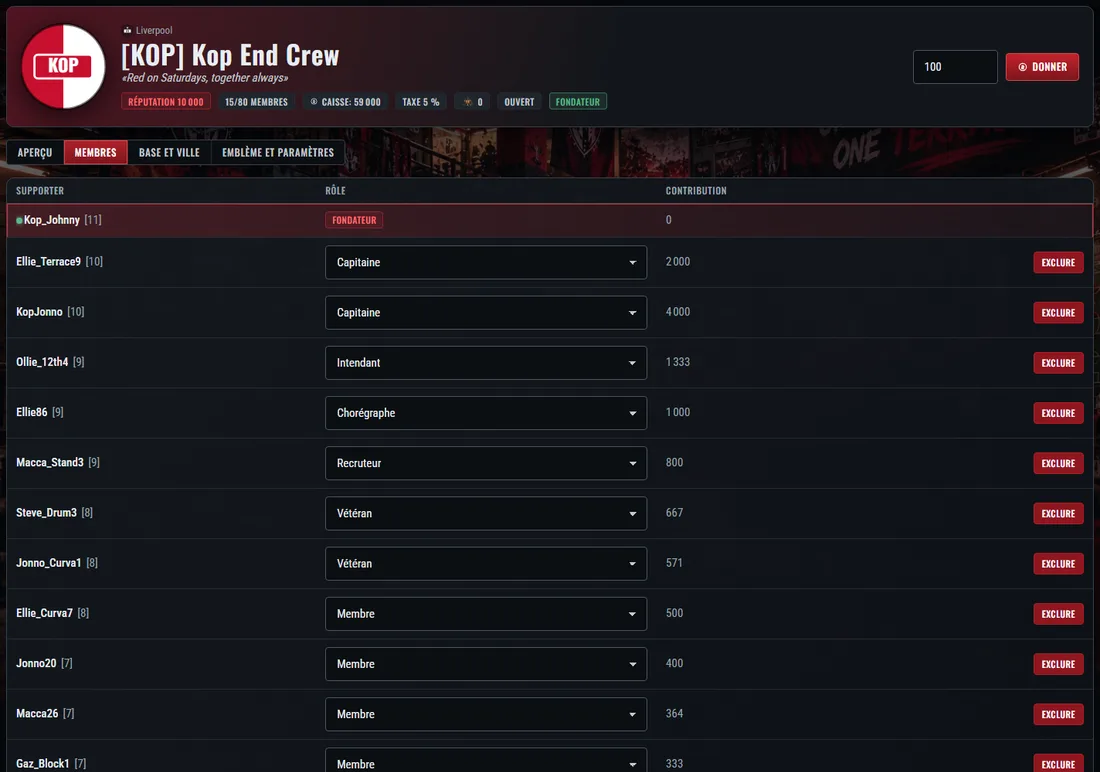
Task: Click Exclure on Ellie_Curva7's row
Action: click(x=1058, y=613)
